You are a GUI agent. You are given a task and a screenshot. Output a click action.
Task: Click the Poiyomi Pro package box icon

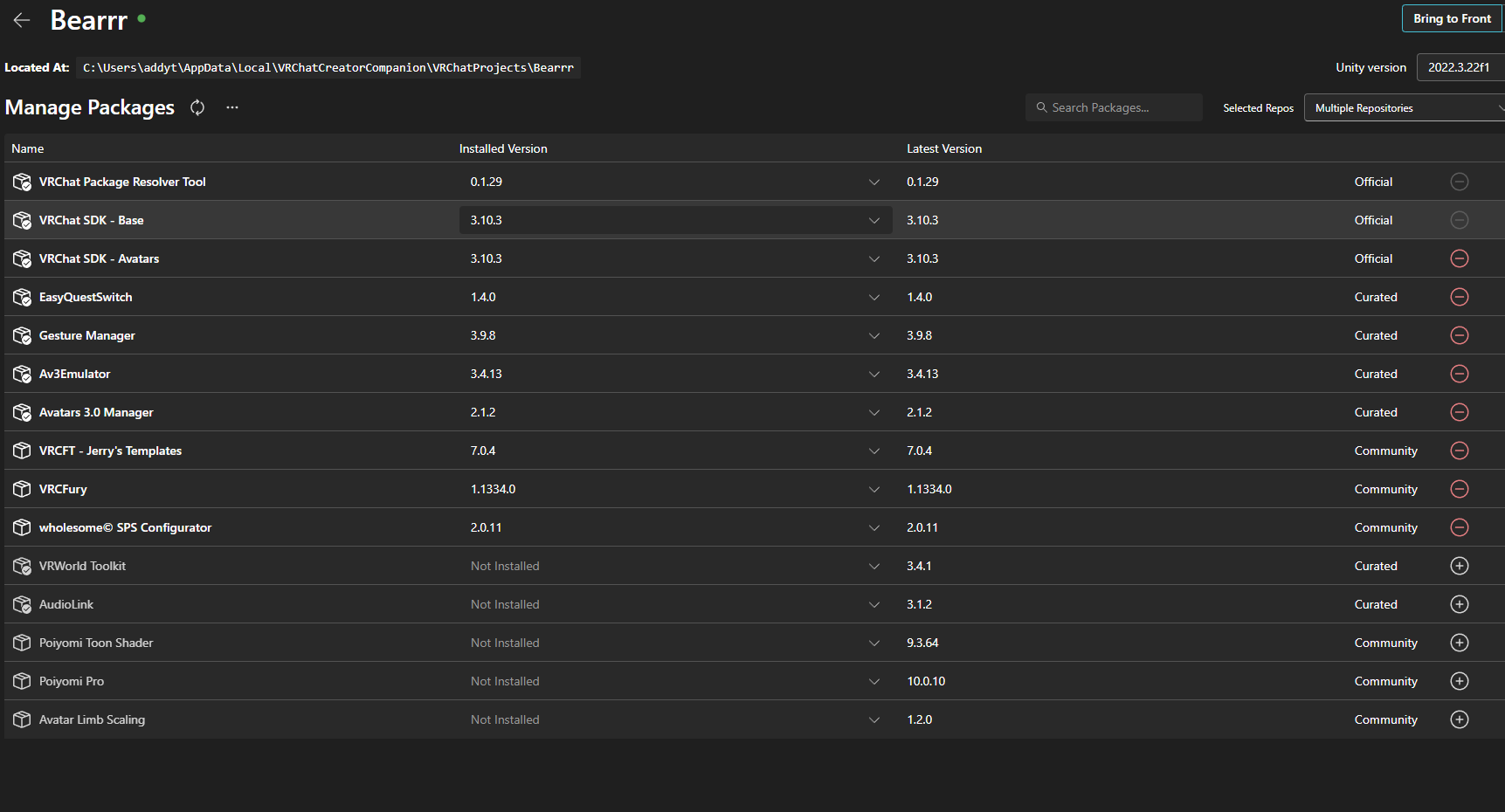[22, 681]
